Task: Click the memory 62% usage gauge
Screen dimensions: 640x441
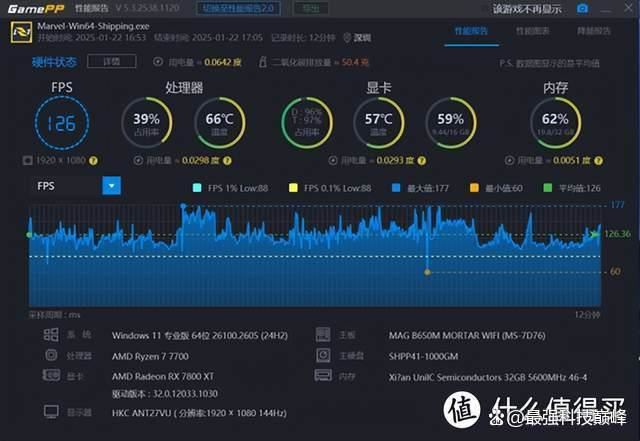Action: (555, 124)
